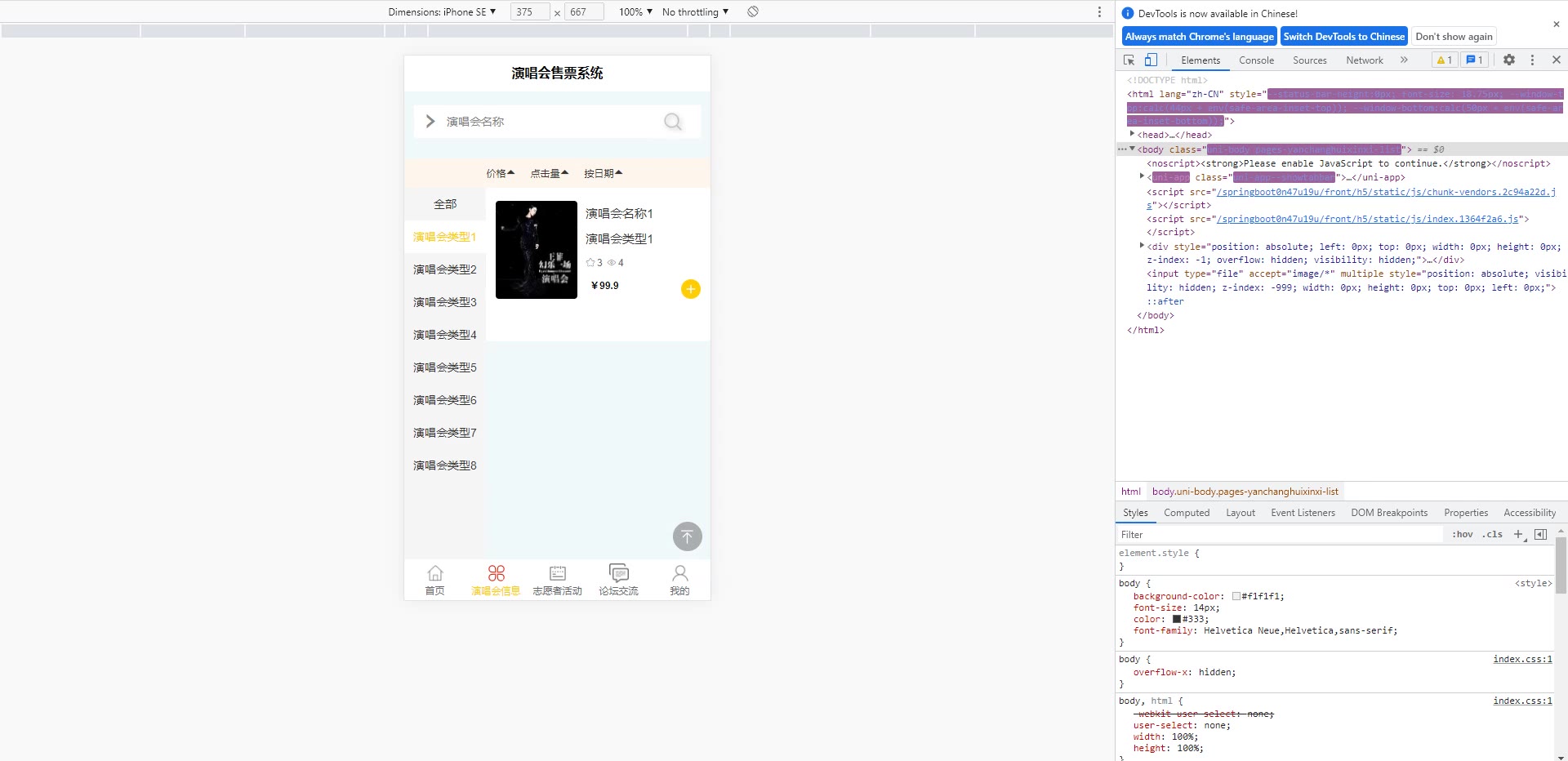Select the html breadcrumb node
The height and width of the screenshot is (761, 1568).
tap(1131, 492)
